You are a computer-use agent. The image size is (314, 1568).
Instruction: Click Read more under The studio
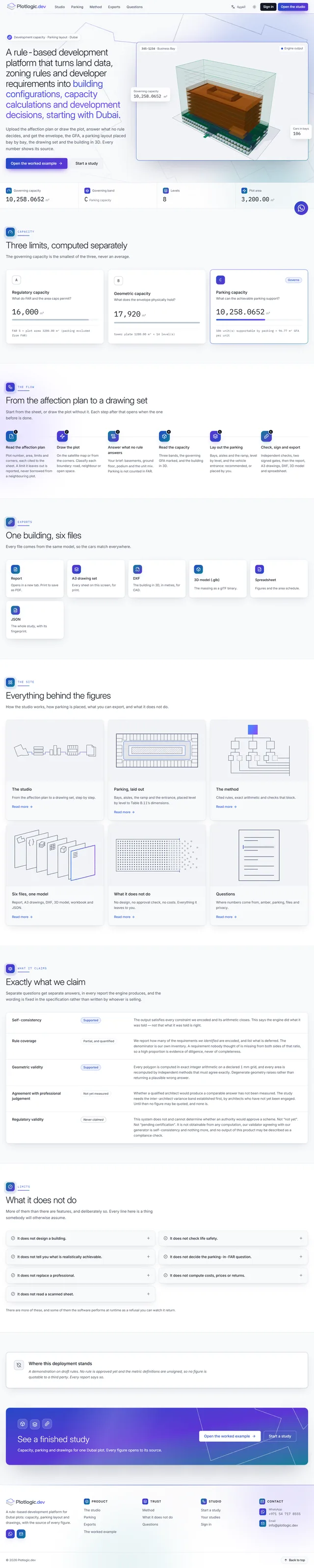tap(22, 806)
